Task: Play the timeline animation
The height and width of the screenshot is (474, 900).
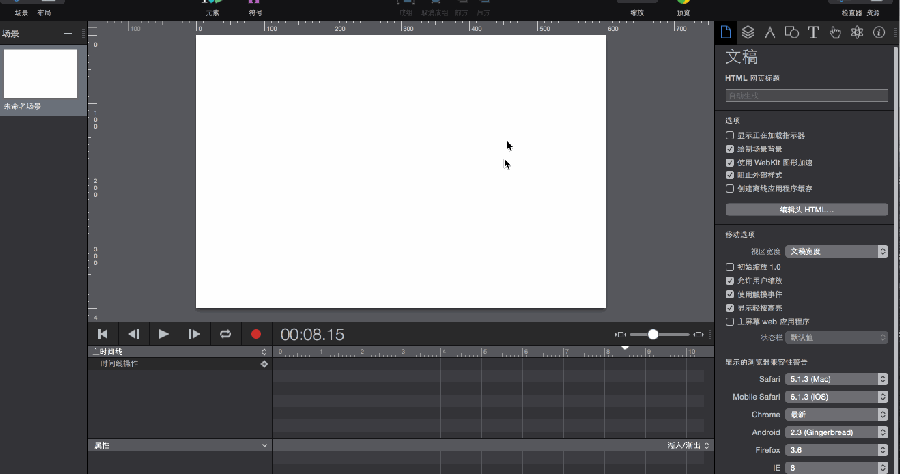Action: click(164, 334)
